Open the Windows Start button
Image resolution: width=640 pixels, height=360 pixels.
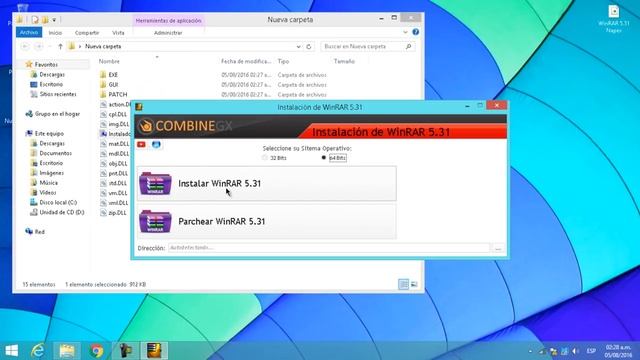pyautogui.click(x=11, y=351)
